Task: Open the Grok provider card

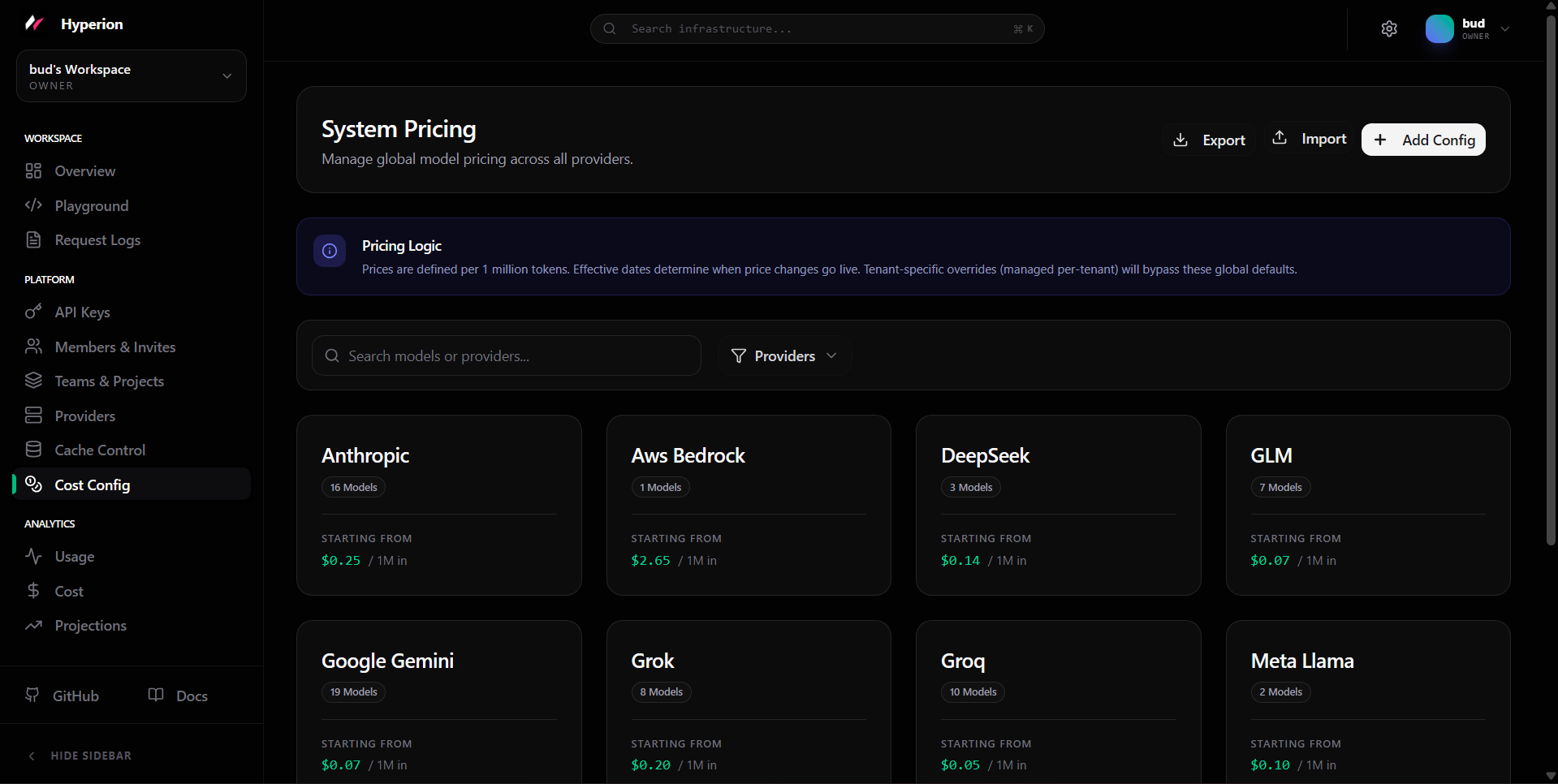Action: (749, 703)
